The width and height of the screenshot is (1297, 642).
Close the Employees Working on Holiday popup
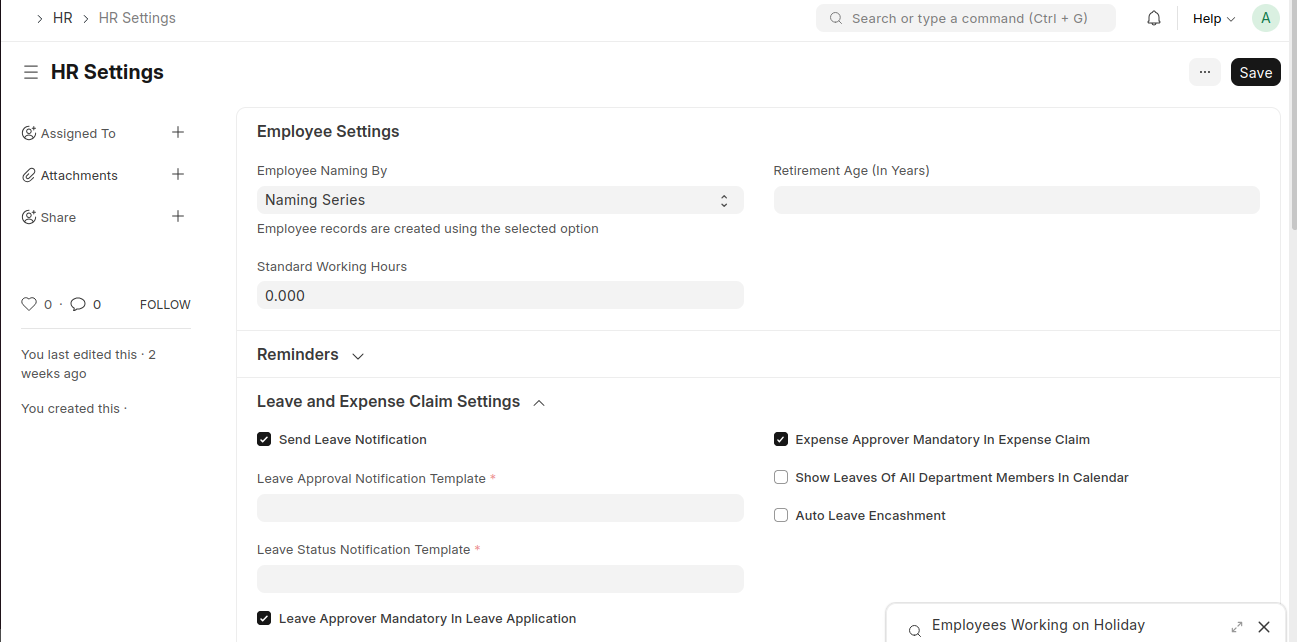1264,627
